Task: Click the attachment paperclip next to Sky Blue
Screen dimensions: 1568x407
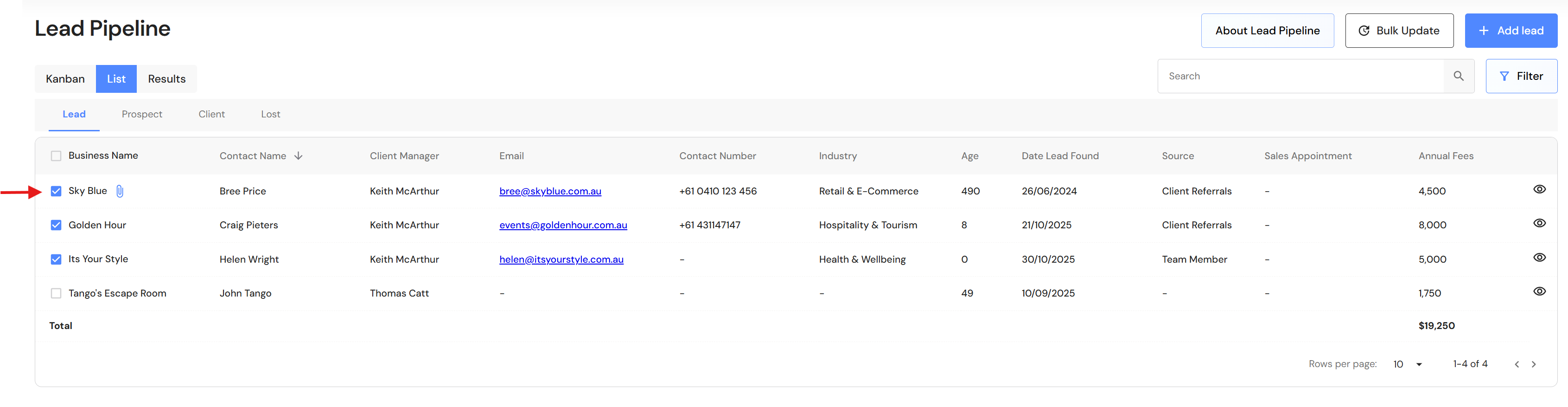Action: pyautogui.click(x=120, y=191)
